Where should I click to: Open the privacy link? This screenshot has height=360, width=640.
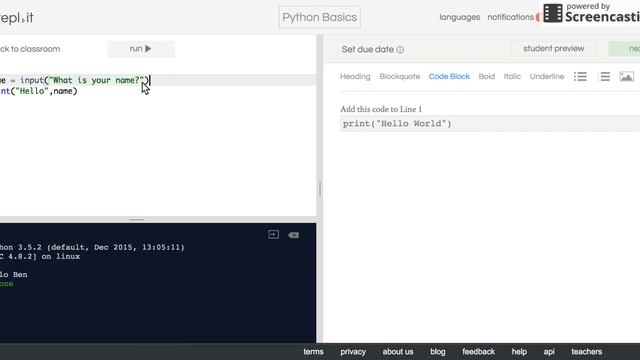pyautogui.click(x=353, y=351)
